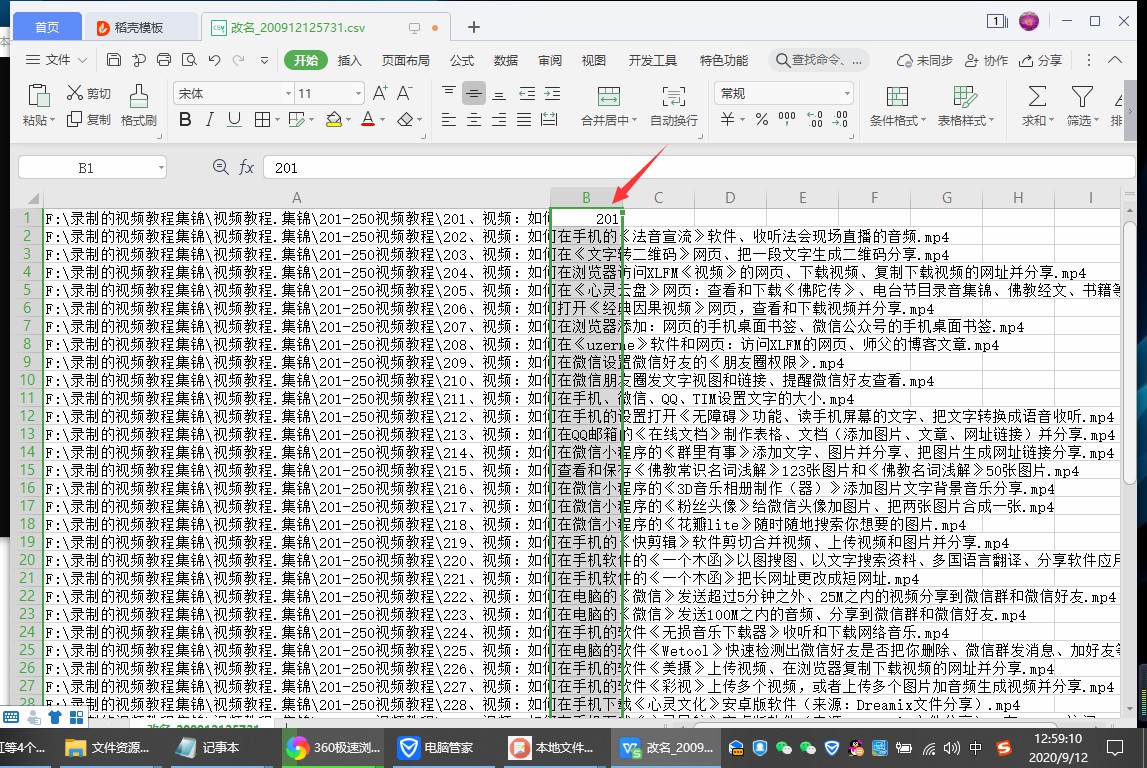Expand the 求和 dropdown arrow
Viewport: 1147px width, 768px height.
coord(1051,120)
